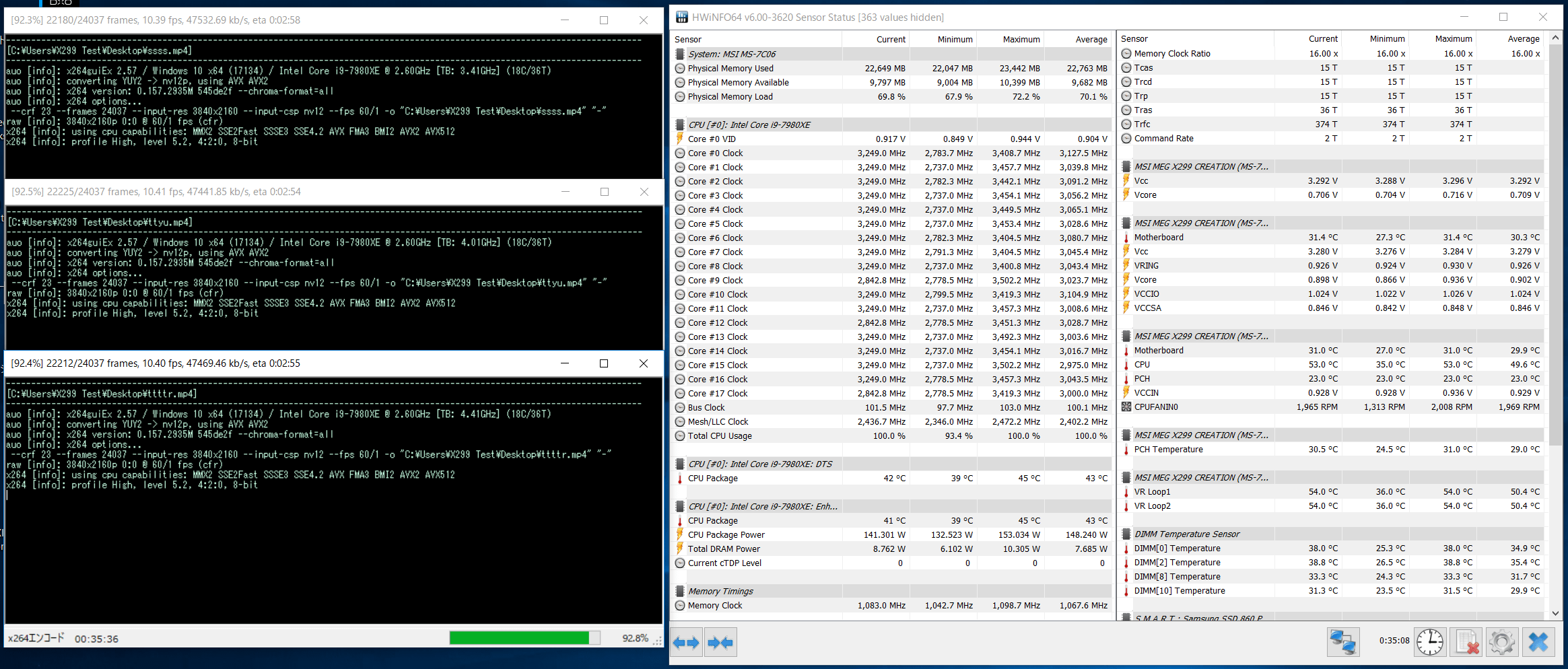Select the Physical Memory Available row
The image size is (1568, 669).
click(x=892, y=82)
